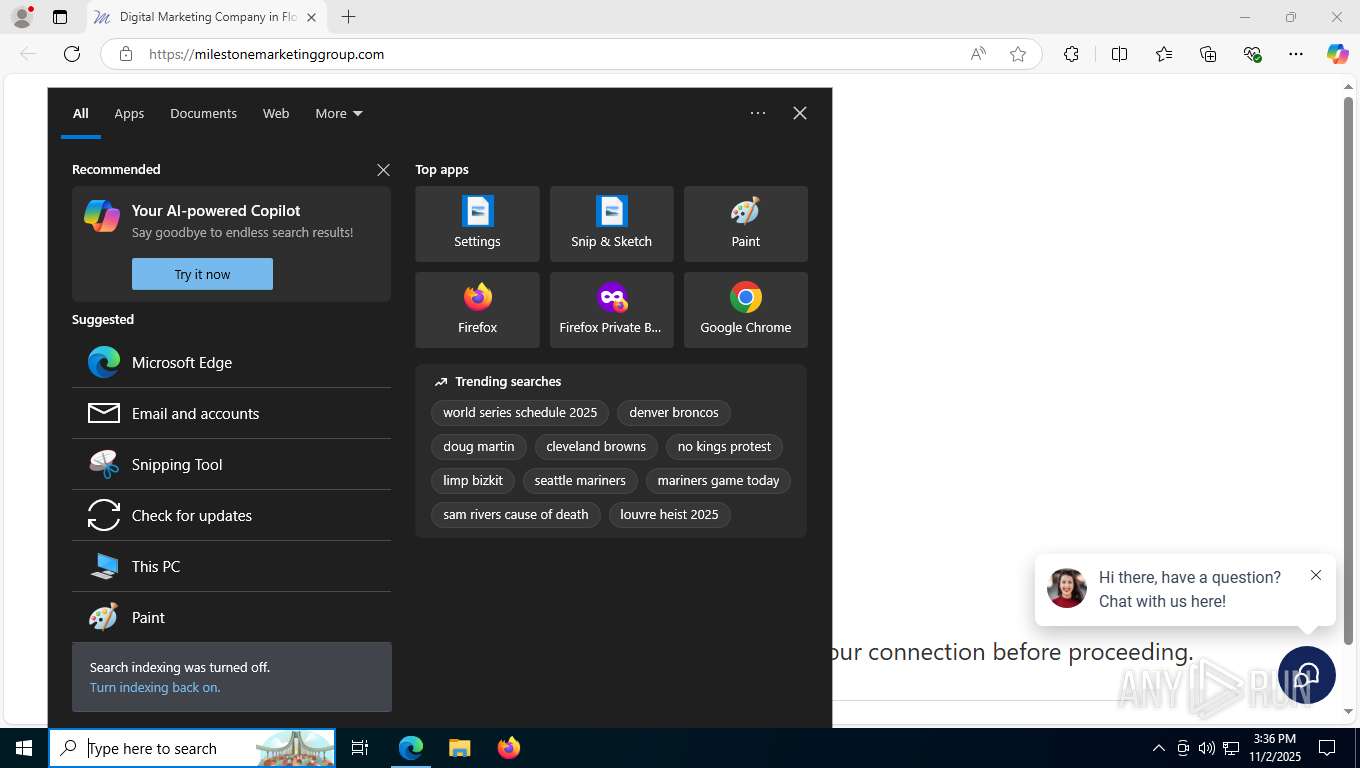Open Browser essentials in Edge

pos(1252,54)
